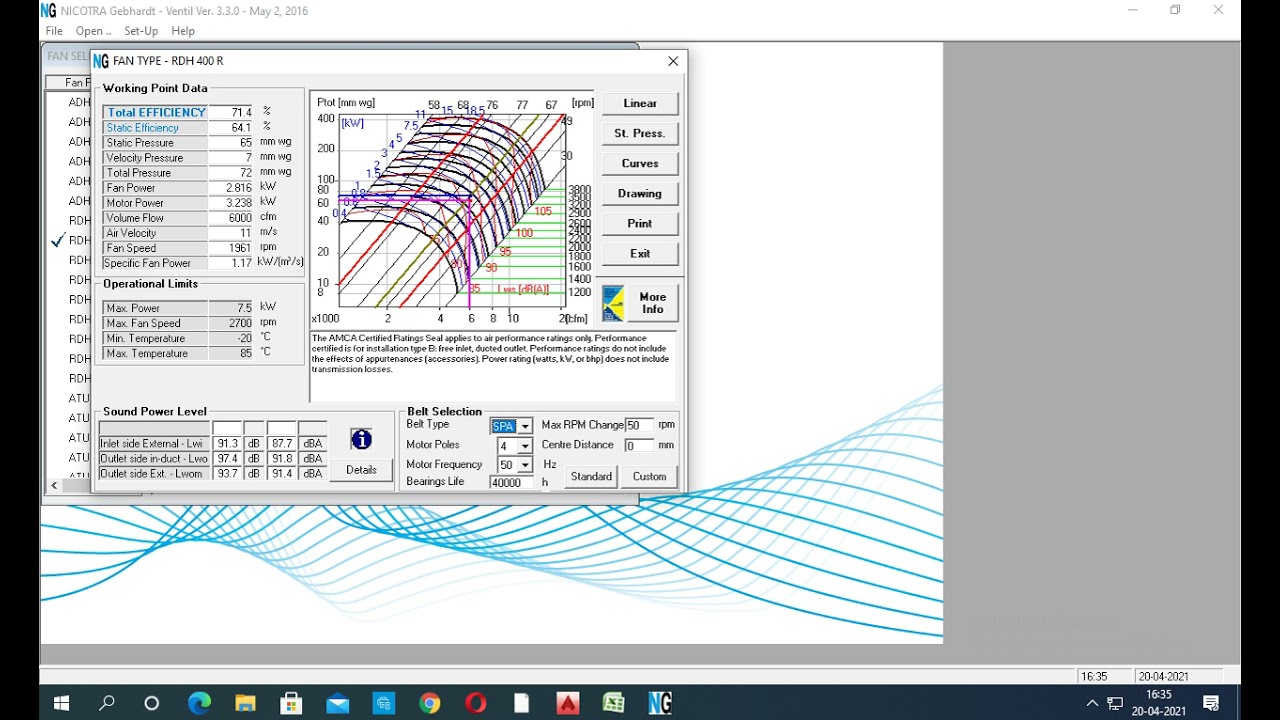The image size is (1280, 720).
Task: Click the Volume Flow value 6000
Action: pos(232,218)
